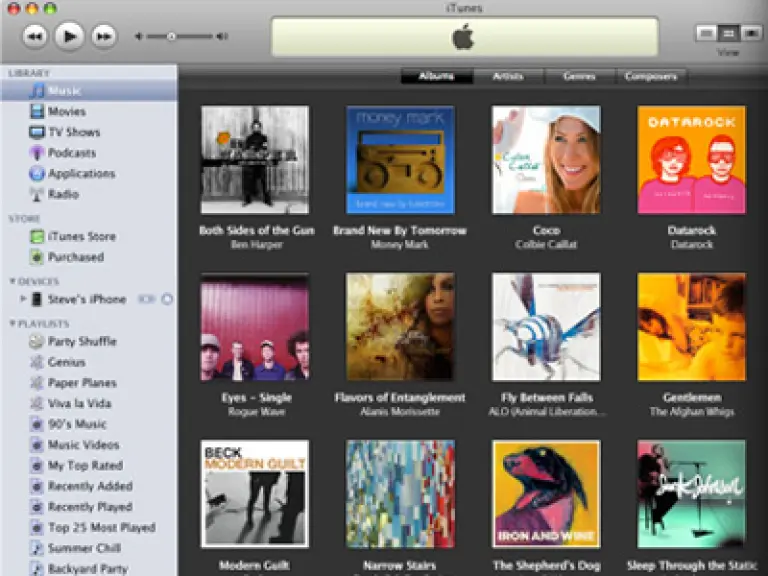Open the Movies library icon
This screenshot has width=768, height=576.
(37, 112)
